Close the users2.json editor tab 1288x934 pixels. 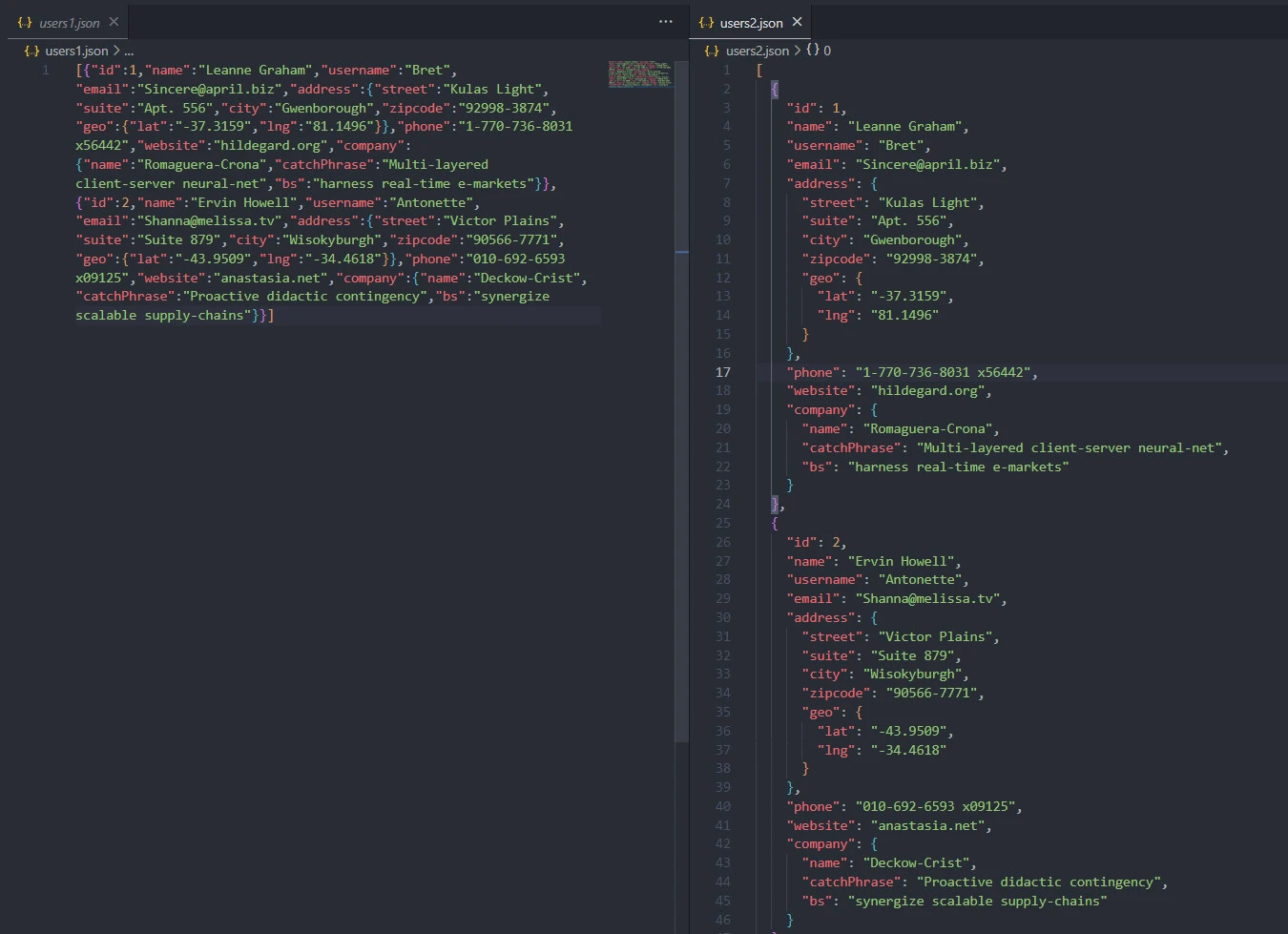[798, 22]
